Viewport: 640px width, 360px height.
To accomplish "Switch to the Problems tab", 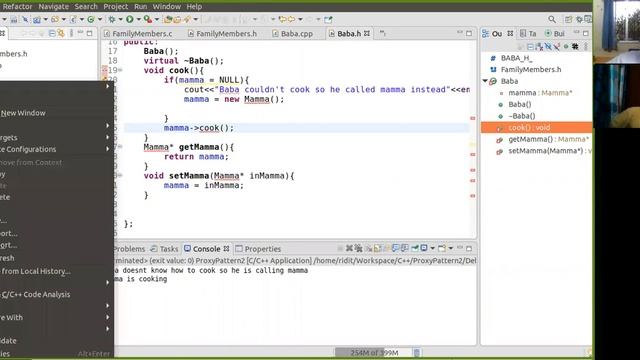I will tap(130, 249).
